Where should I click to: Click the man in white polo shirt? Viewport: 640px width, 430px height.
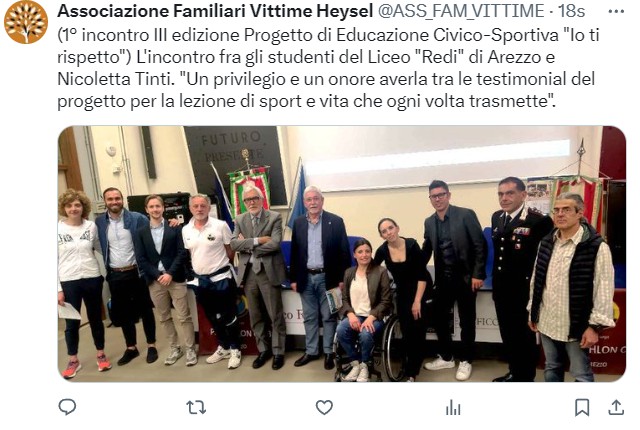210,277
